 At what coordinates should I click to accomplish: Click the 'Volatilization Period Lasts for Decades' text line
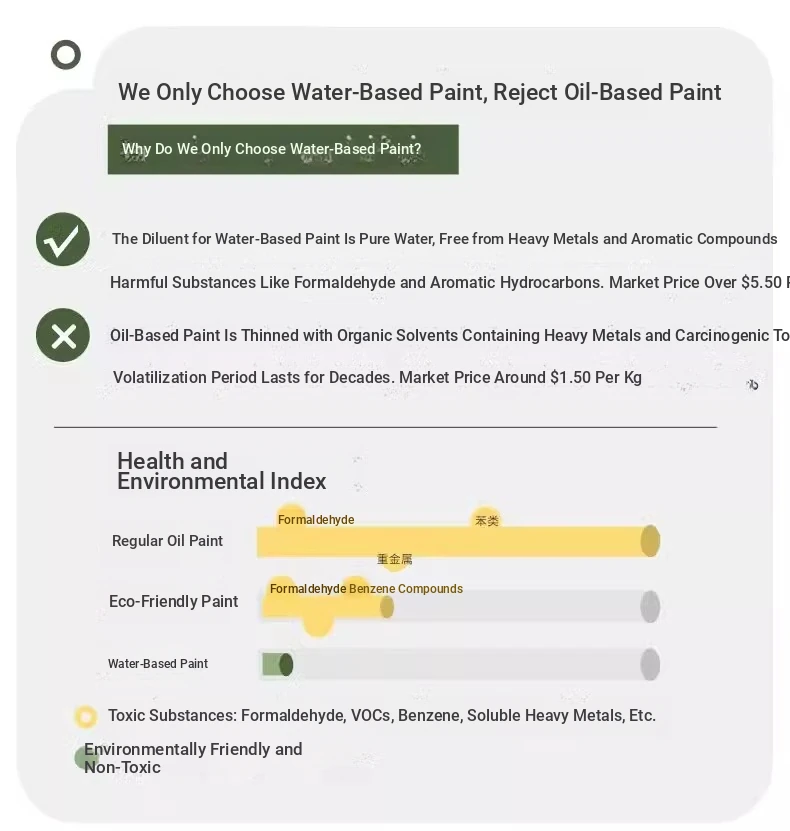click(377, 377)
